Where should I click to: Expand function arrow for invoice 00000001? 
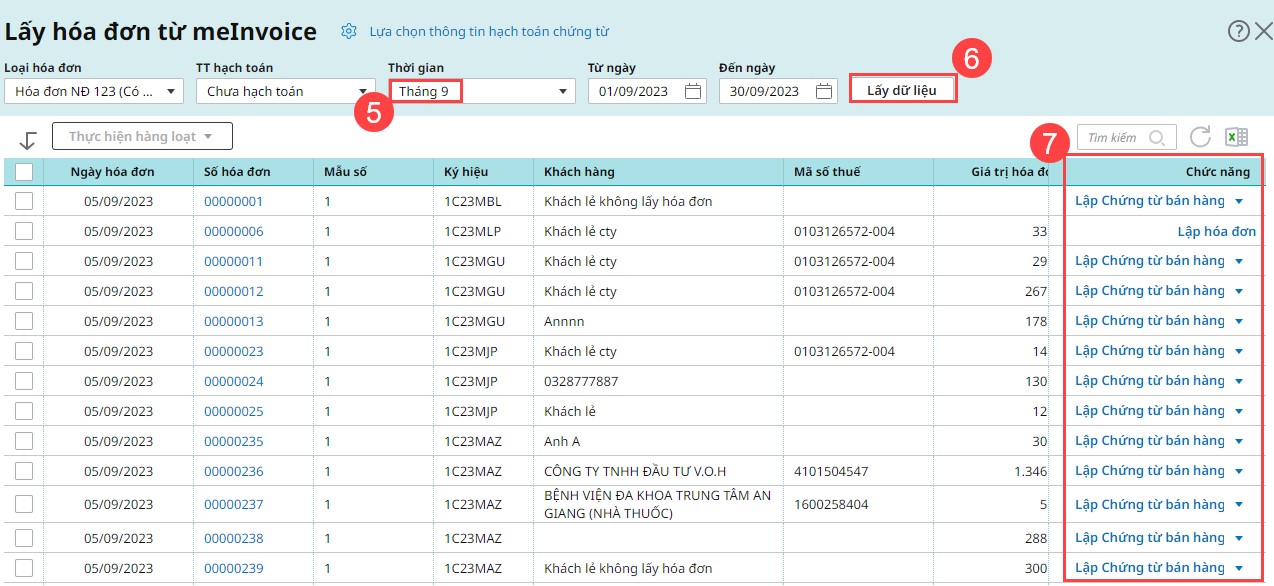coord(1239,201)
